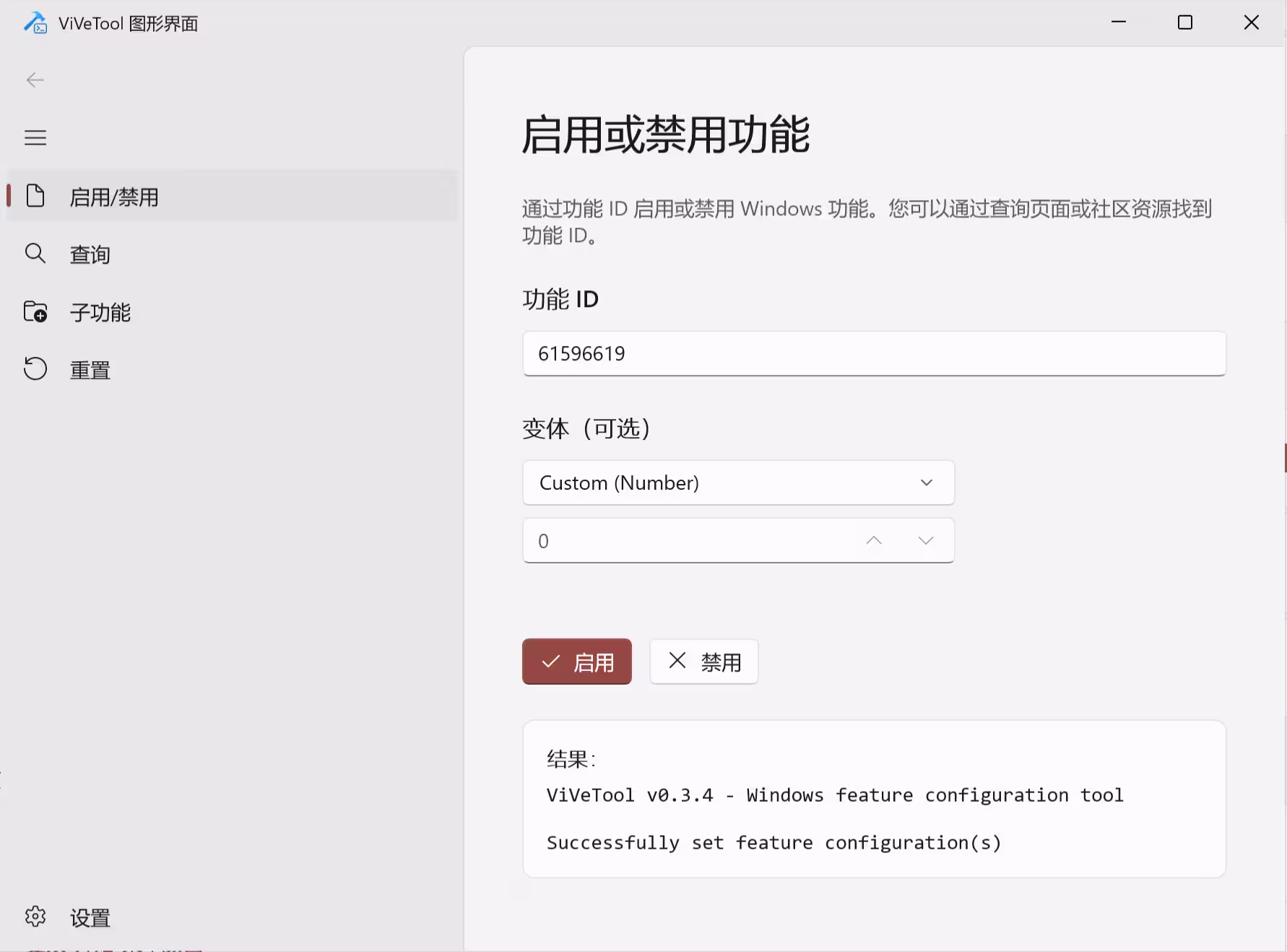Screen dimensions: 1287x952
Task: Toggle the hamburger navigation menu
Action: pyautogui.click(x=35, y=138)
